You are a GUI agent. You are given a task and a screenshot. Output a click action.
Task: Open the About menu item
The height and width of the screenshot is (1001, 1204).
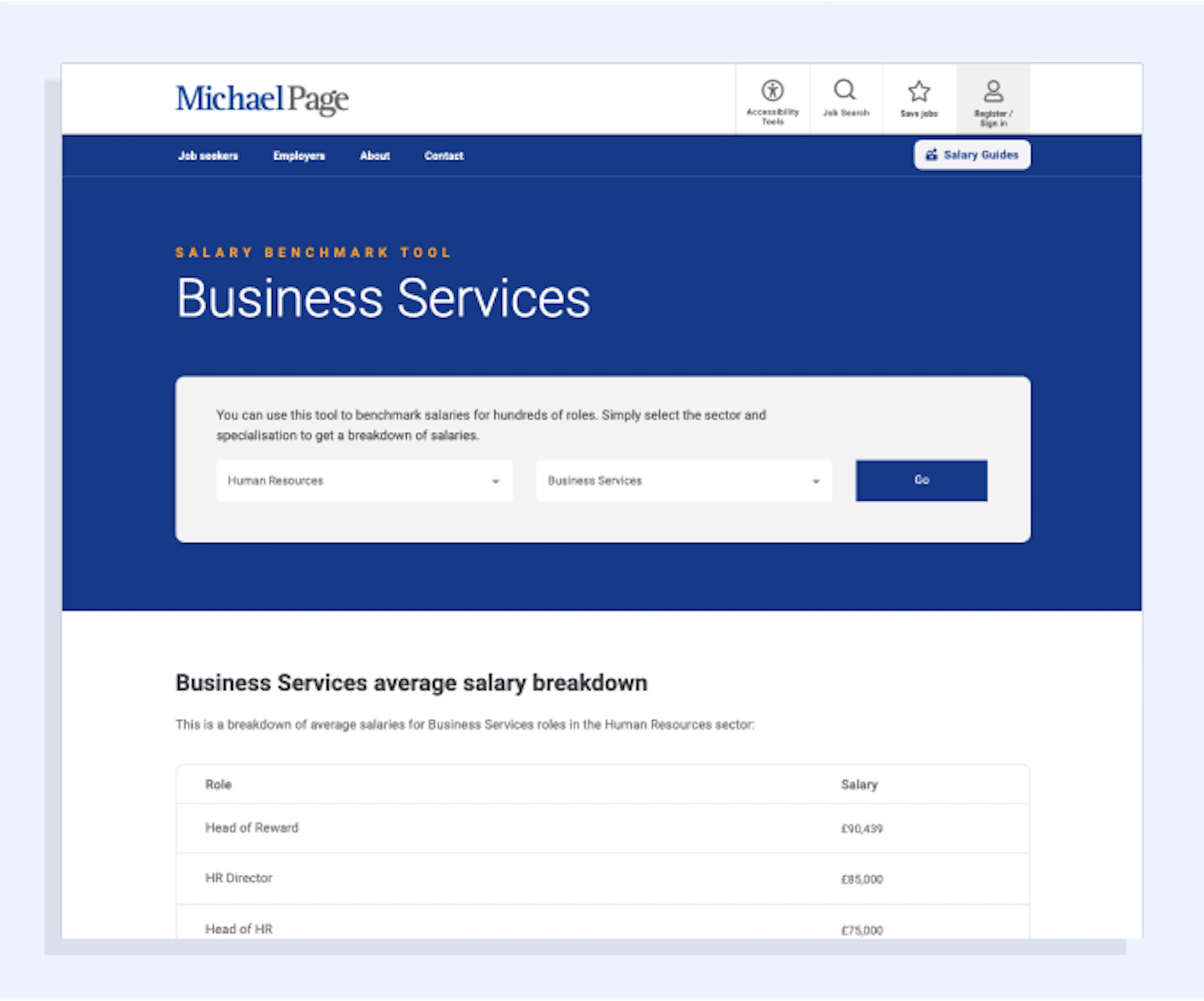point(374,156)
